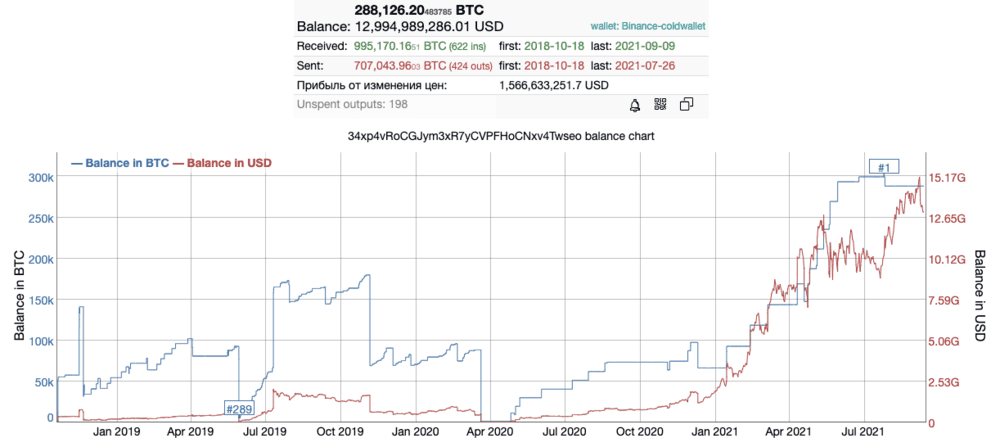The width and height of the screenshot is (1000, 438).
Task: Click the 15.17G USD axis label
Action: click(x=945, y=178)
